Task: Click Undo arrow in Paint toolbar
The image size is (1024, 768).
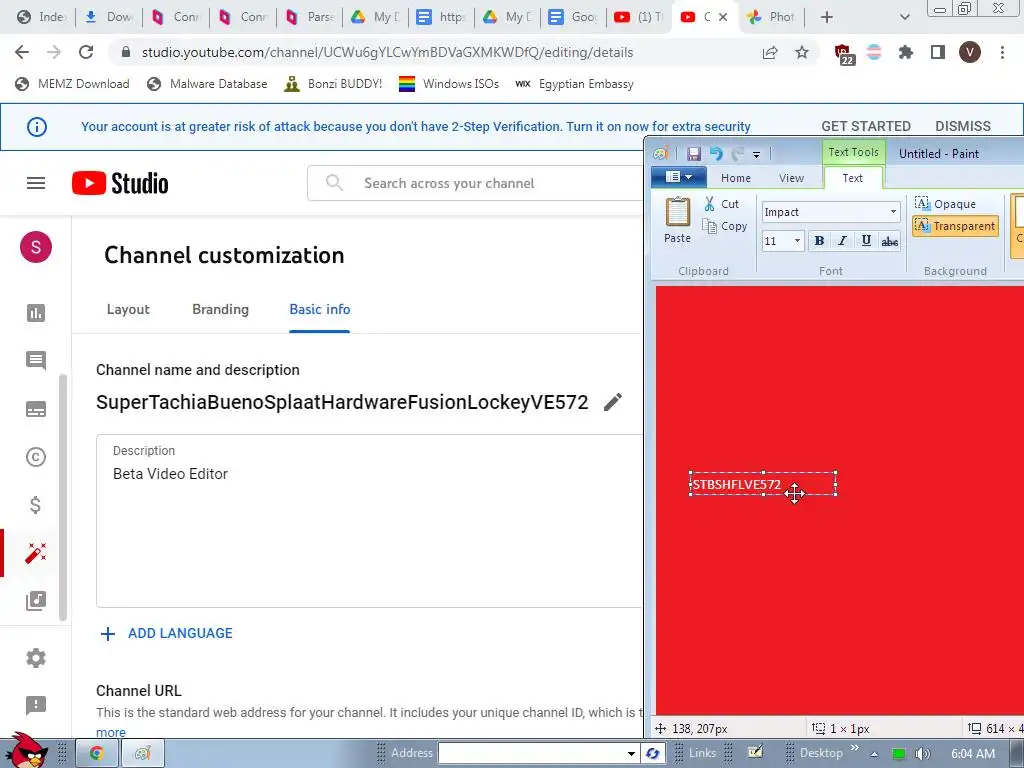Action: 716,153
